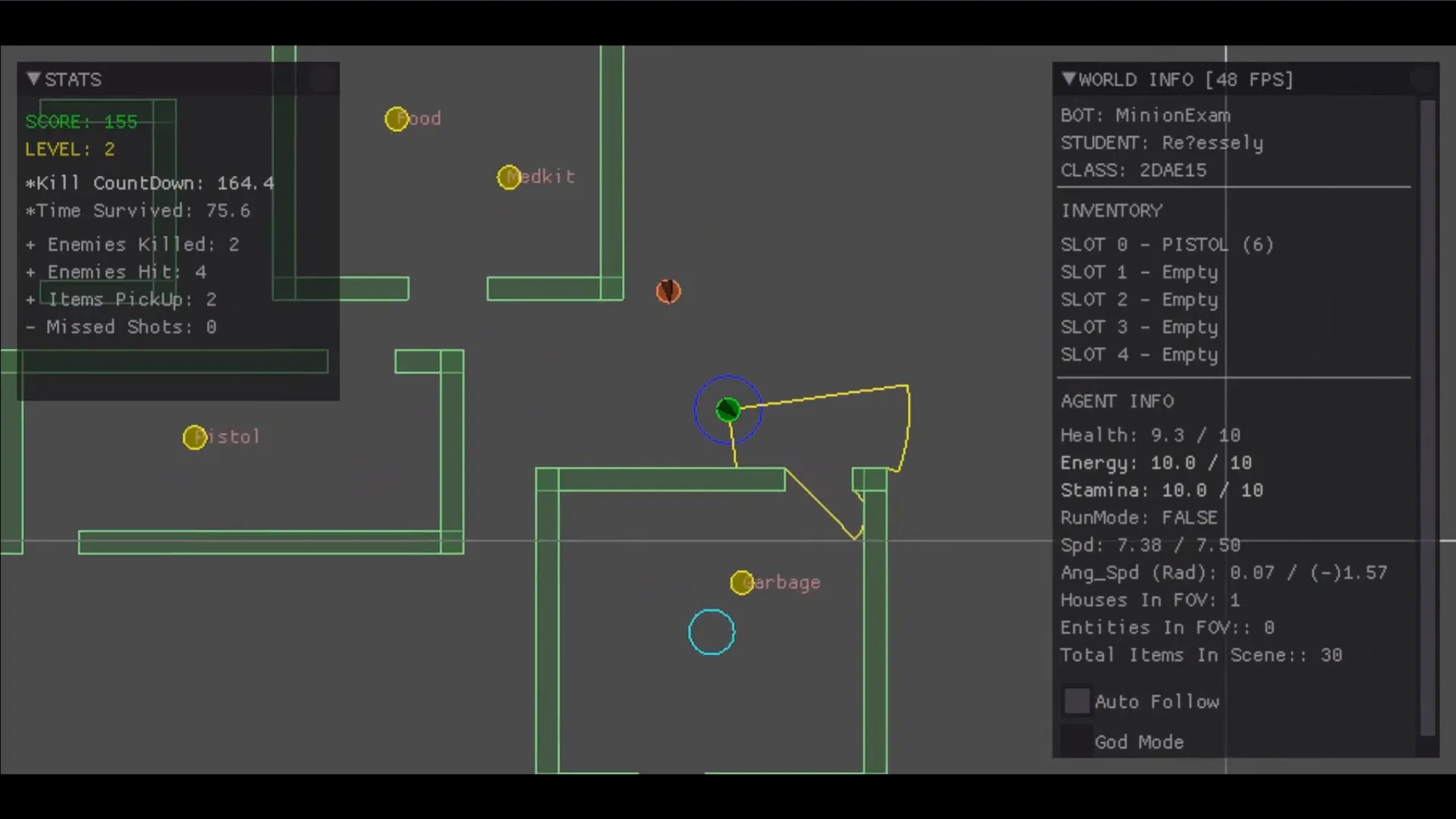Viewport: 1456px width, 819px height.
Task: Click the LEVEL: 2 text
Action: [x=70, y=150]
